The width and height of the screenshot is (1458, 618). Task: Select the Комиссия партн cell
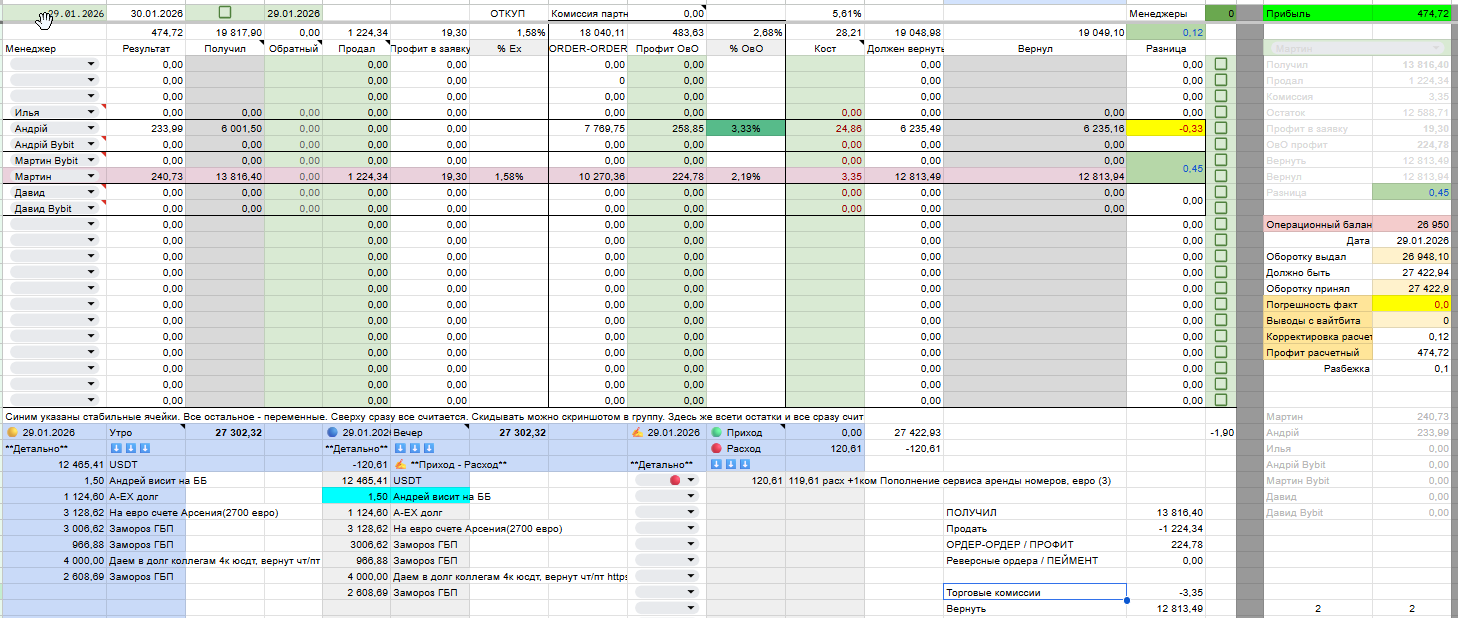(588, 13)
